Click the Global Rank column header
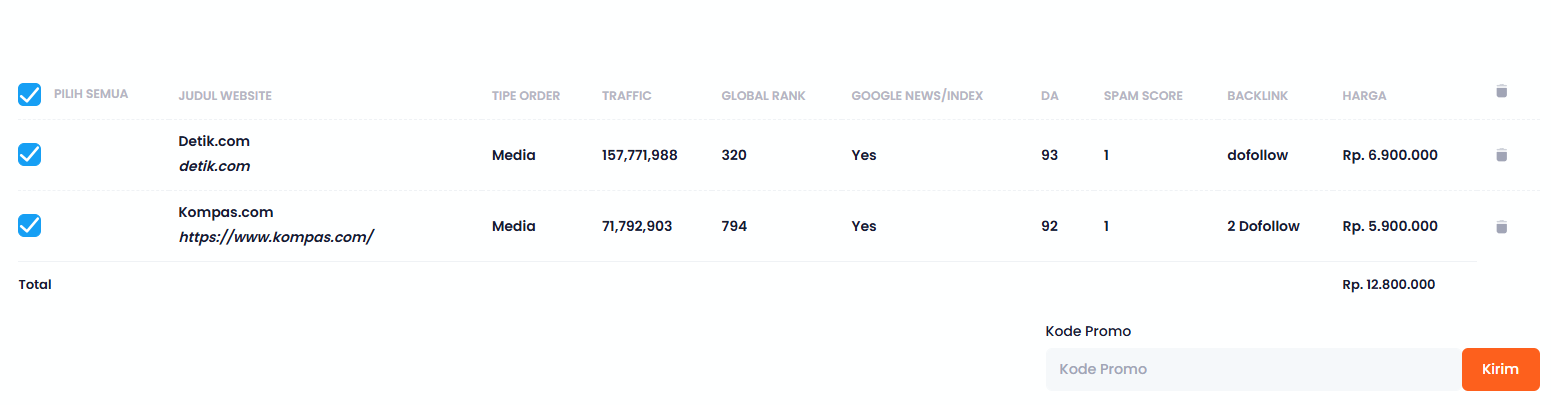This screenshot has width=1551, height=405. click(763, 96)
